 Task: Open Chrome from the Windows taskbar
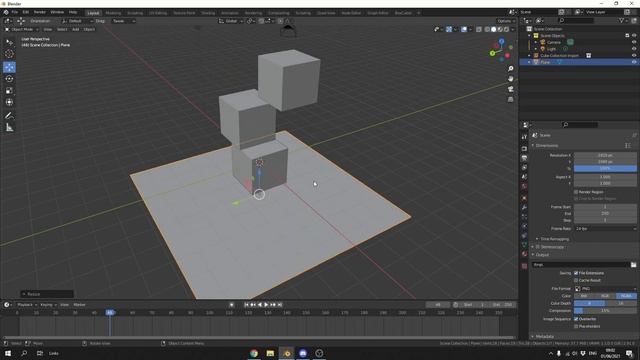coord(254,353)
